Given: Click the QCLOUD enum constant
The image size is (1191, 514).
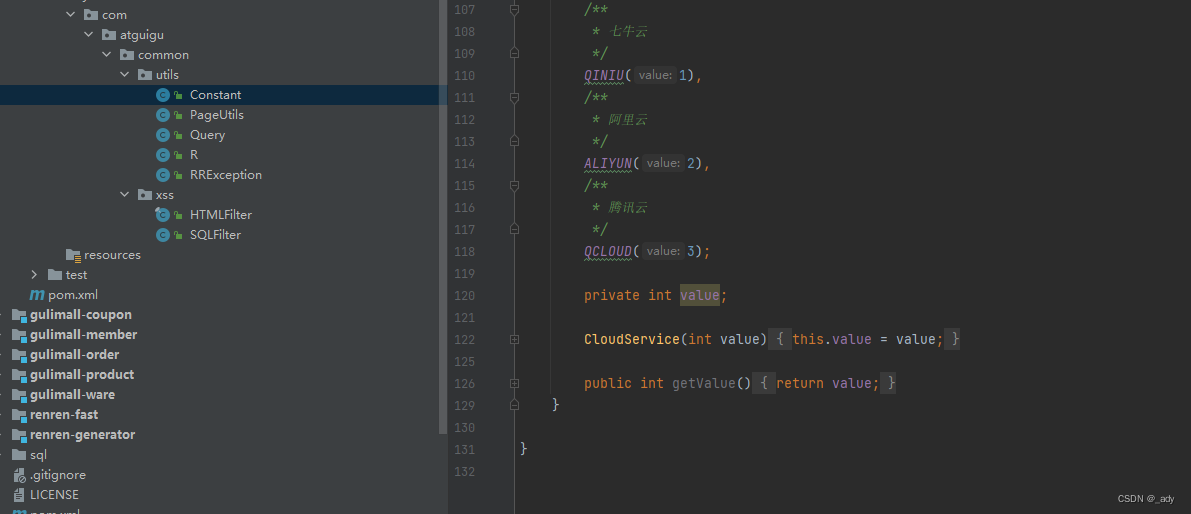Looking at the screenshot, I should click(x=608, y=251).
